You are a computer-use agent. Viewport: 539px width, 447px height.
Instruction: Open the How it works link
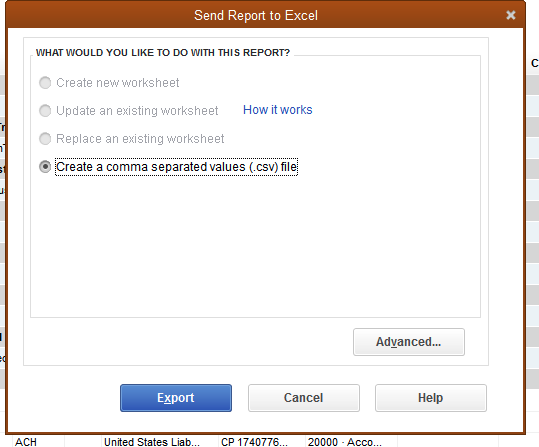(x=277, y=110)
